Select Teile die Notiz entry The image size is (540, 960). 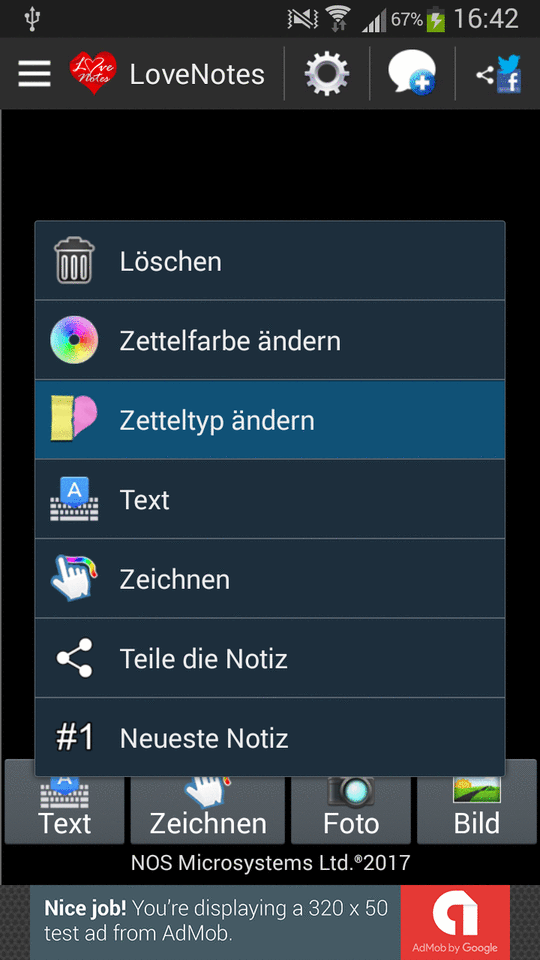point(270,658)
